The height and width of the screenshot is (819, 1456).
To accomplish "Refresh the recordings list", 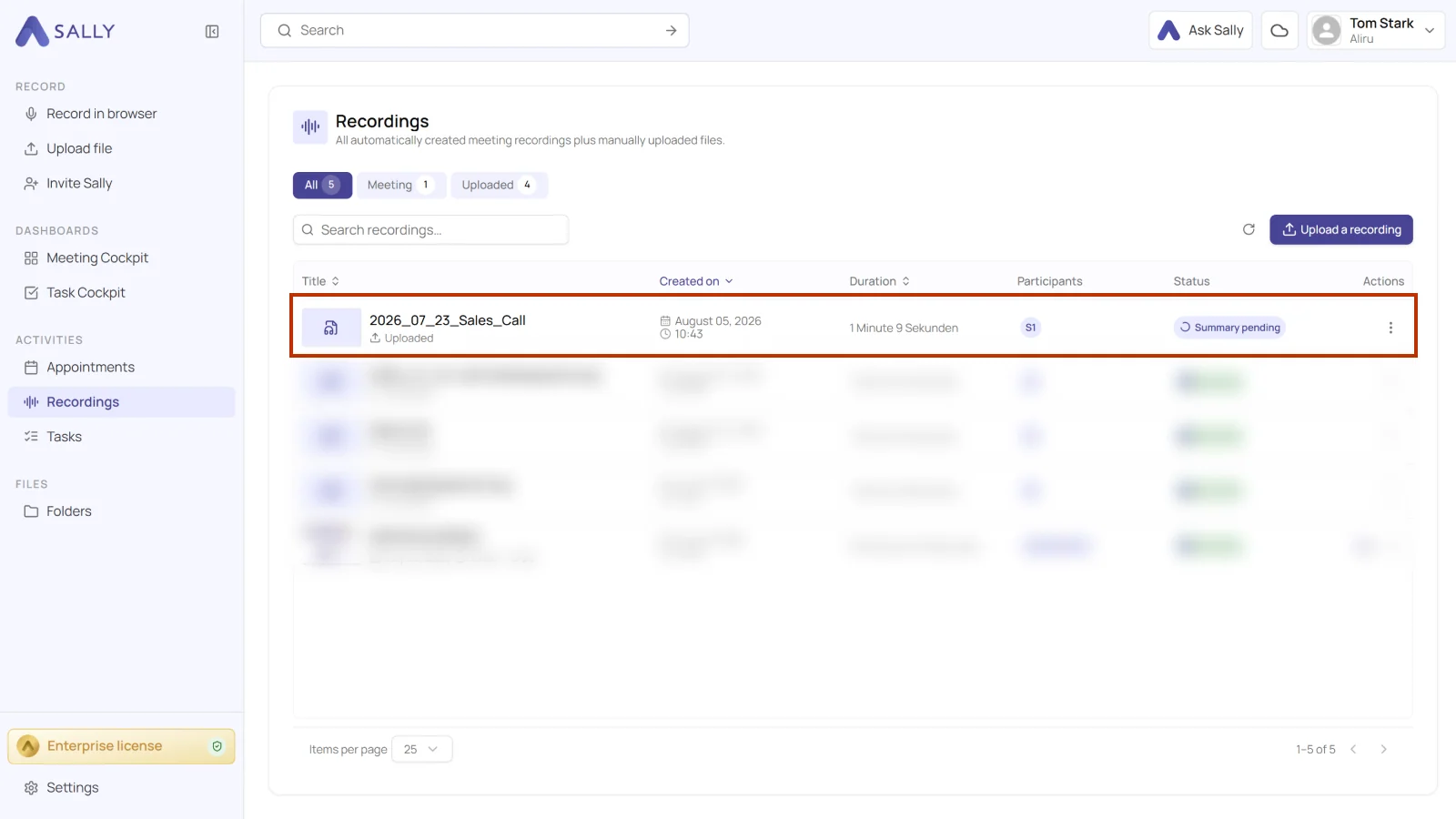I will [1249, 229].
